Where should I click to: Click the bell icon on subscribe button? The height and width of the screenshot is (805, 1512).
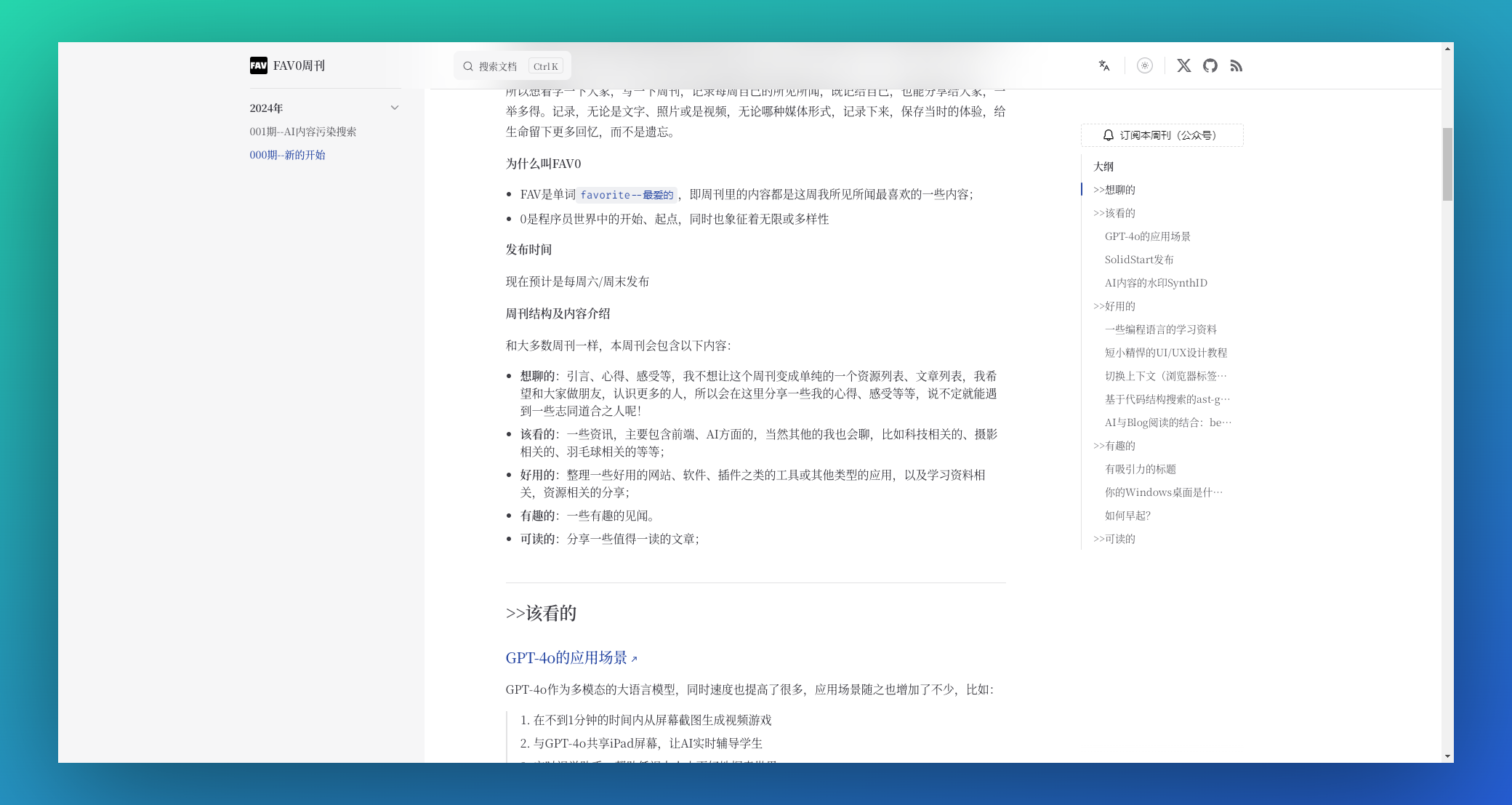[x=1109, y=135]
